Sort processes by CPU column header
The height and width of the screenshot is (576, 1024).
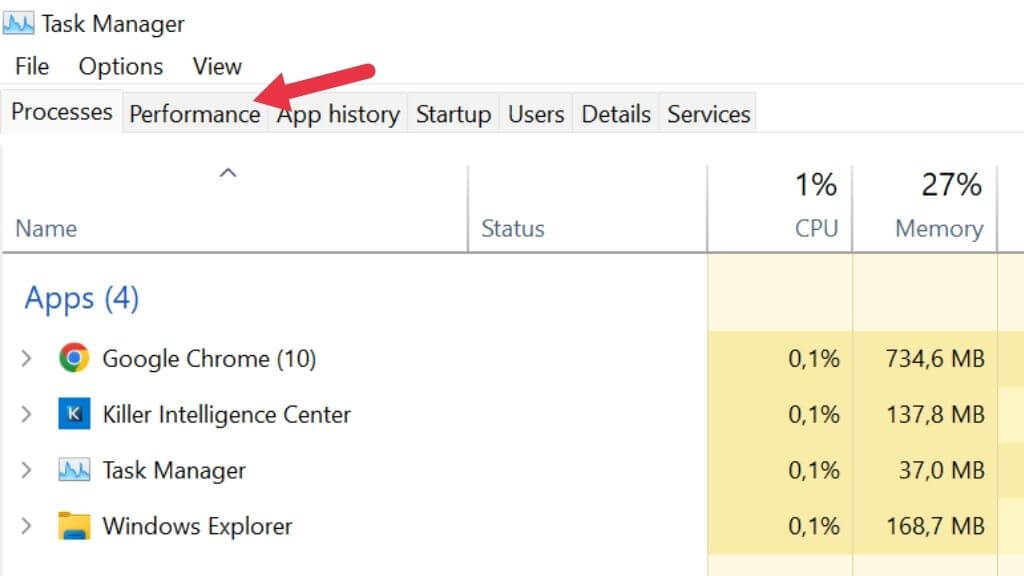[816, 229]
